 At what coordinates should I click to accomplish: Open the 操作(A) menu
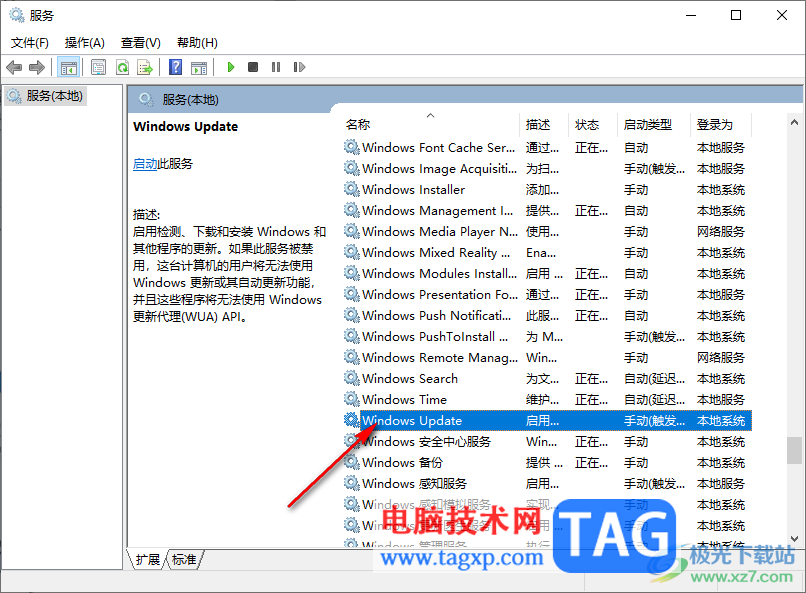(85, 43)
